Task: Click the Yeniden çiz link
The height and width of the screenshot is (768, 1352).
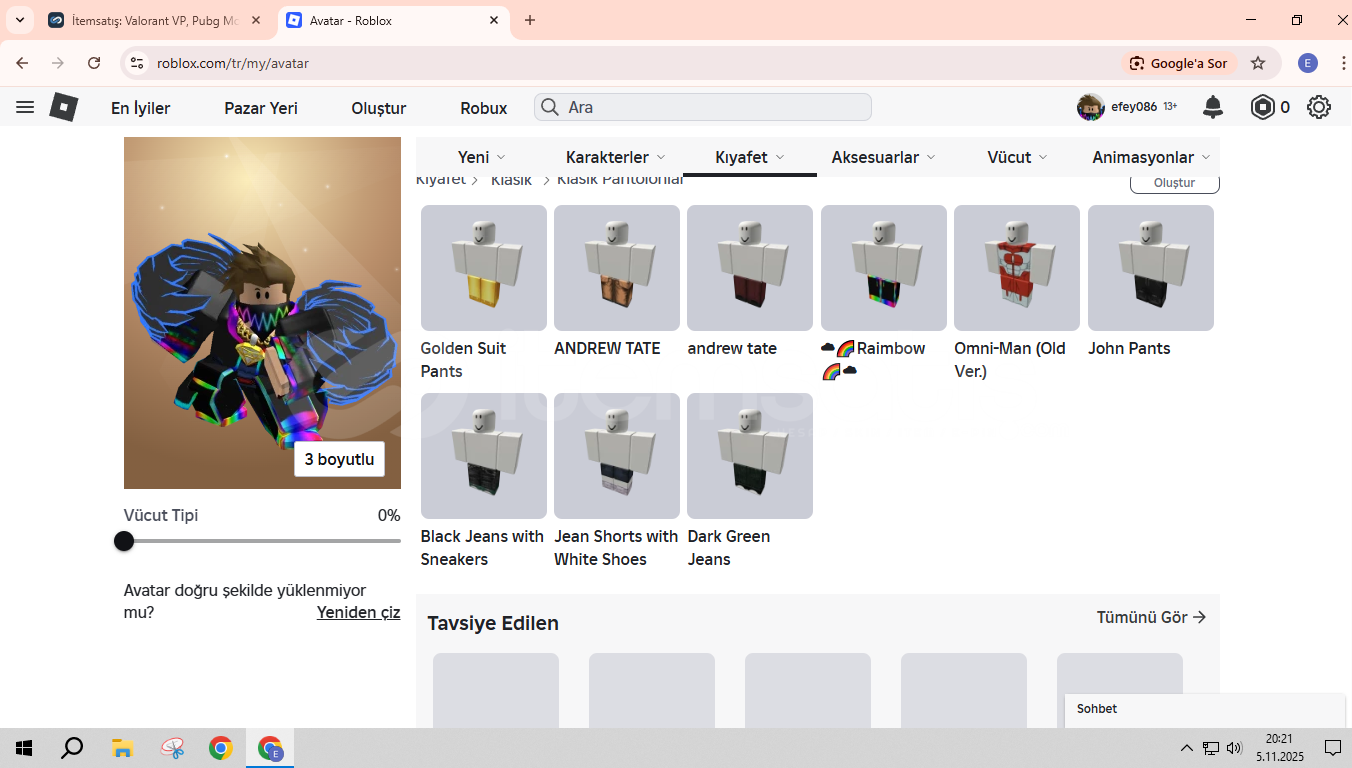Action: pyautogui.click(x=358, y=612)
